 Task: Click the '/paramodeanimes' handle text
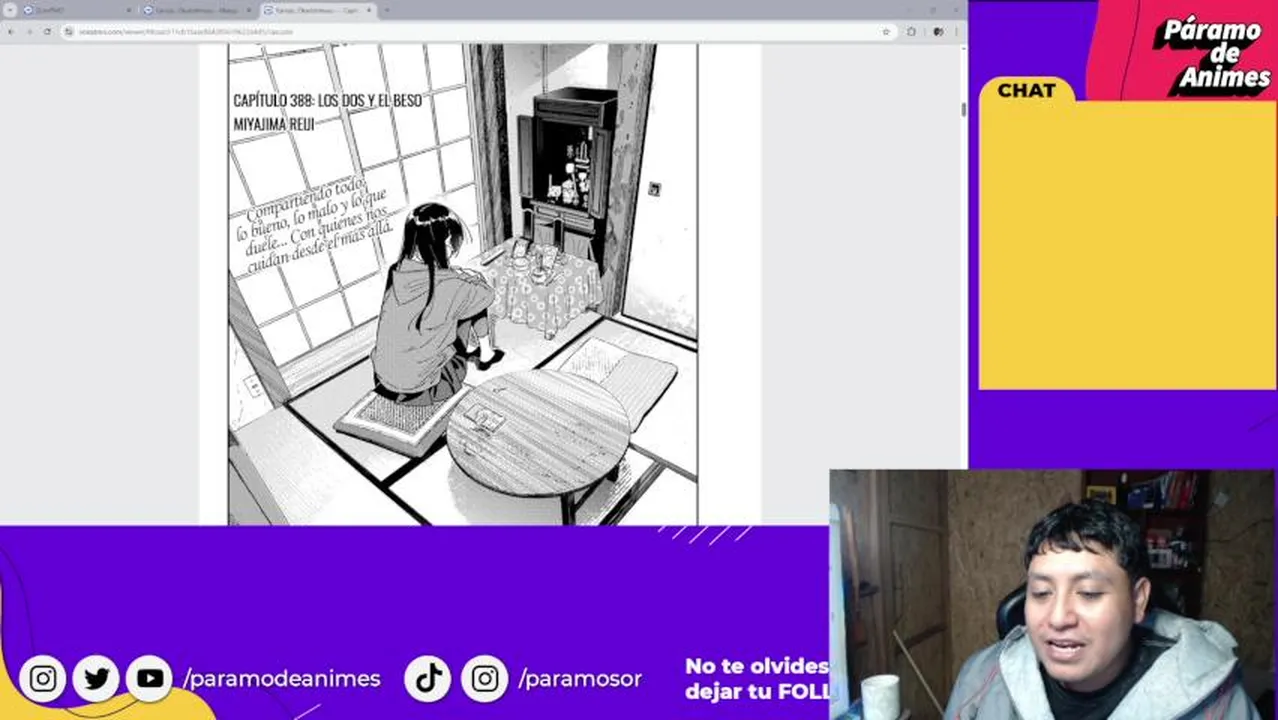(282, 679)
